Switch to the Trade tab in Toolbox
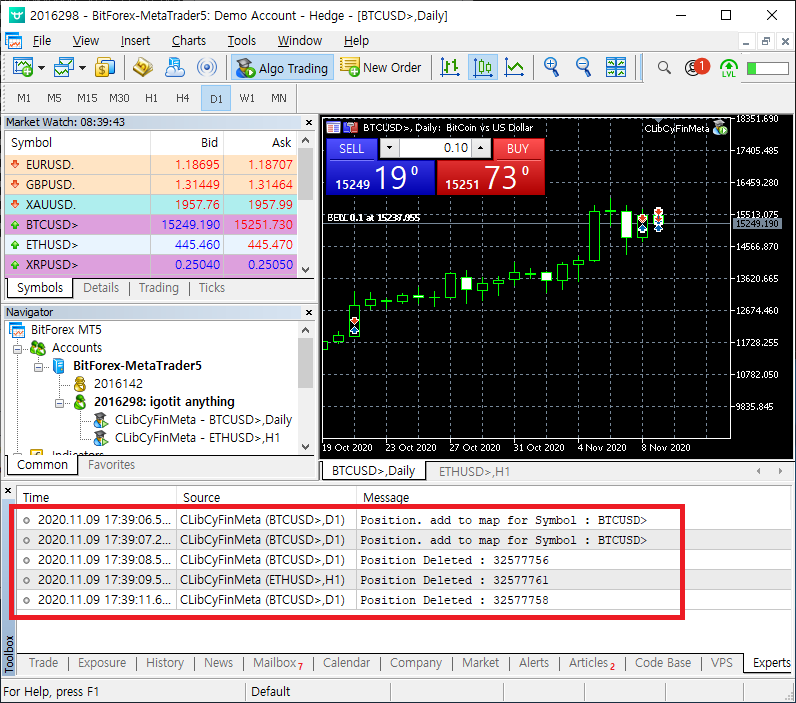The width and height of the screenshot is (796, 703). (x=43, y=663)
